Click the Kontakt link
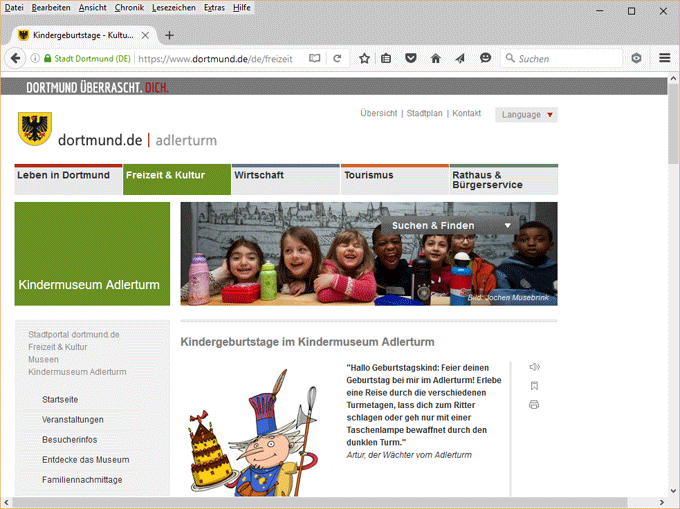Screen dimensions: 680x509 tap(467, 113)
